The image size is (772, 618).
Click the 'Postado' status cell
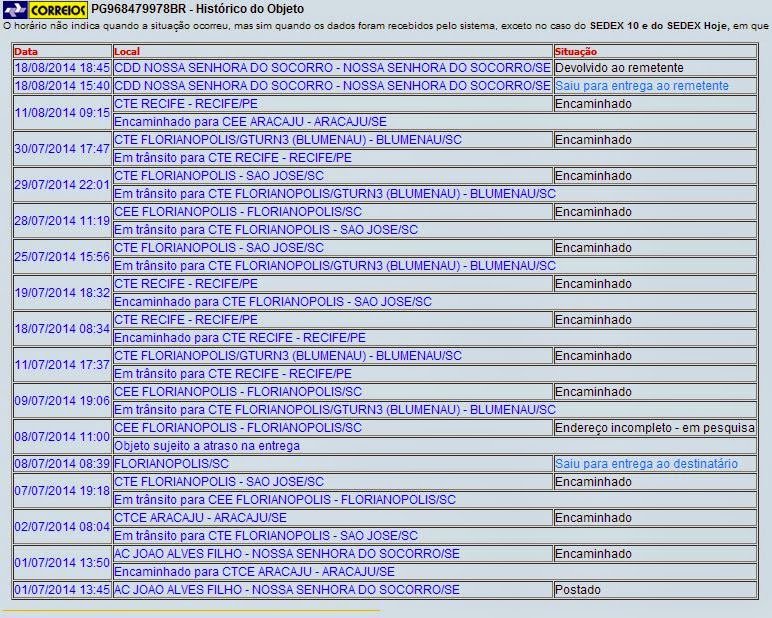[655, 589]
